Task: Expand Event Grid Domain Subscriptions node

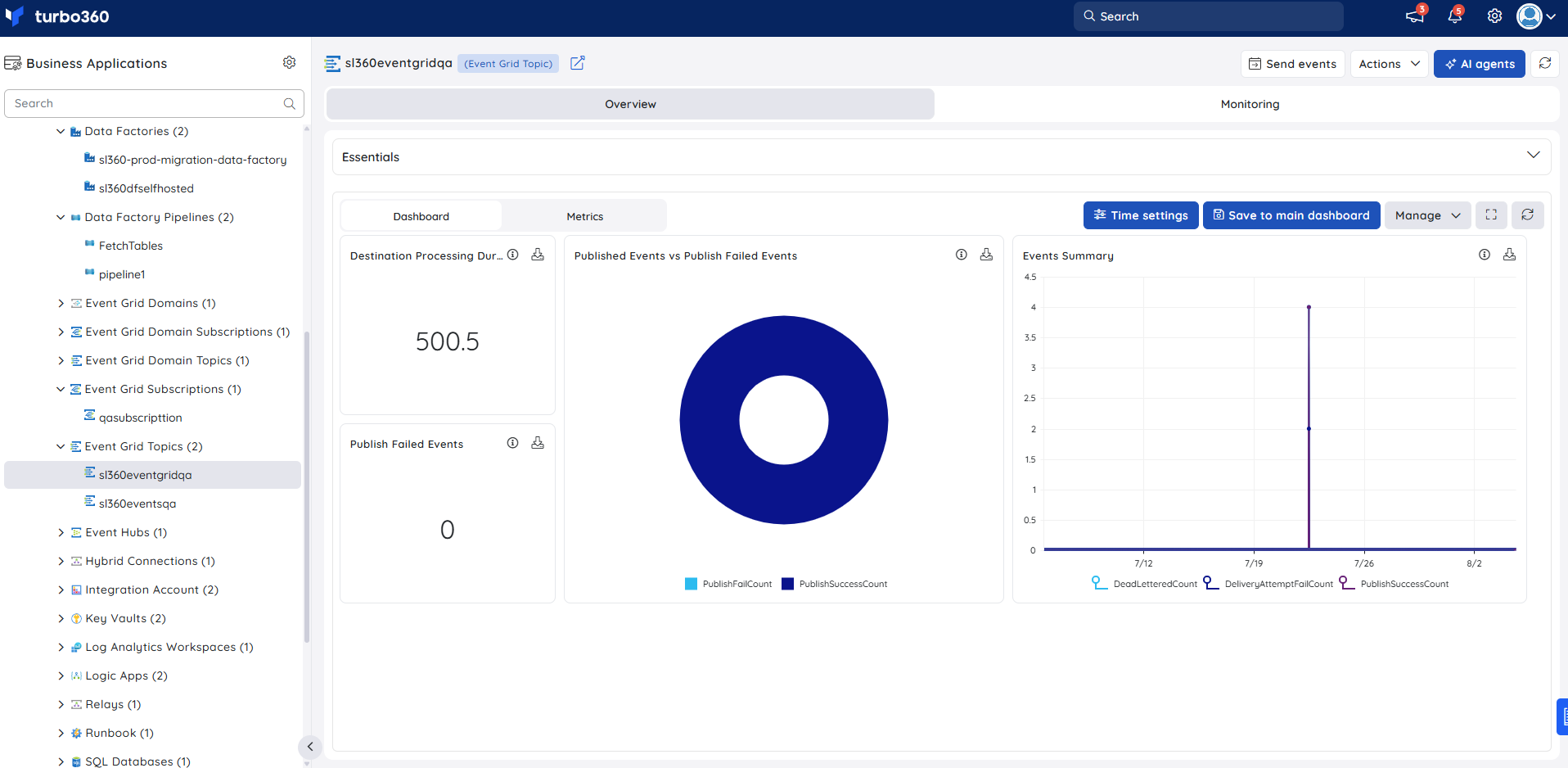Action: [61, 332]
